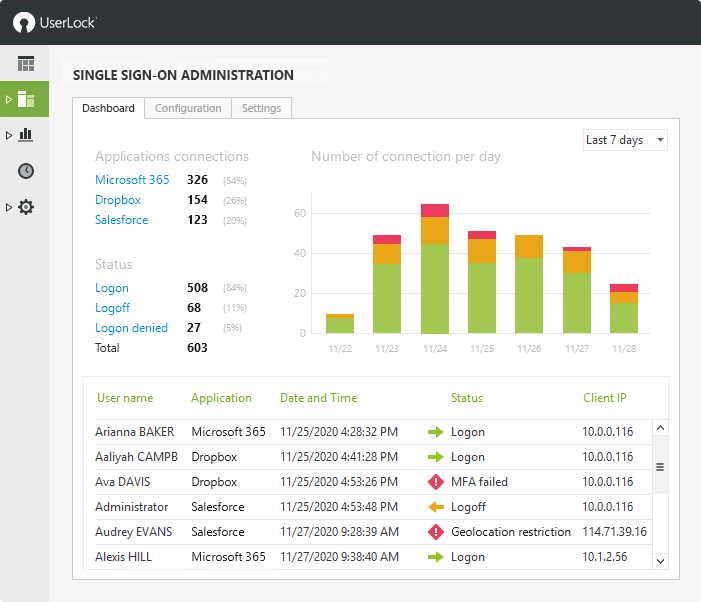Screen dimensions: 701x602
Task: Click the 11/22 bar in chart
Action: coord(340,324)
